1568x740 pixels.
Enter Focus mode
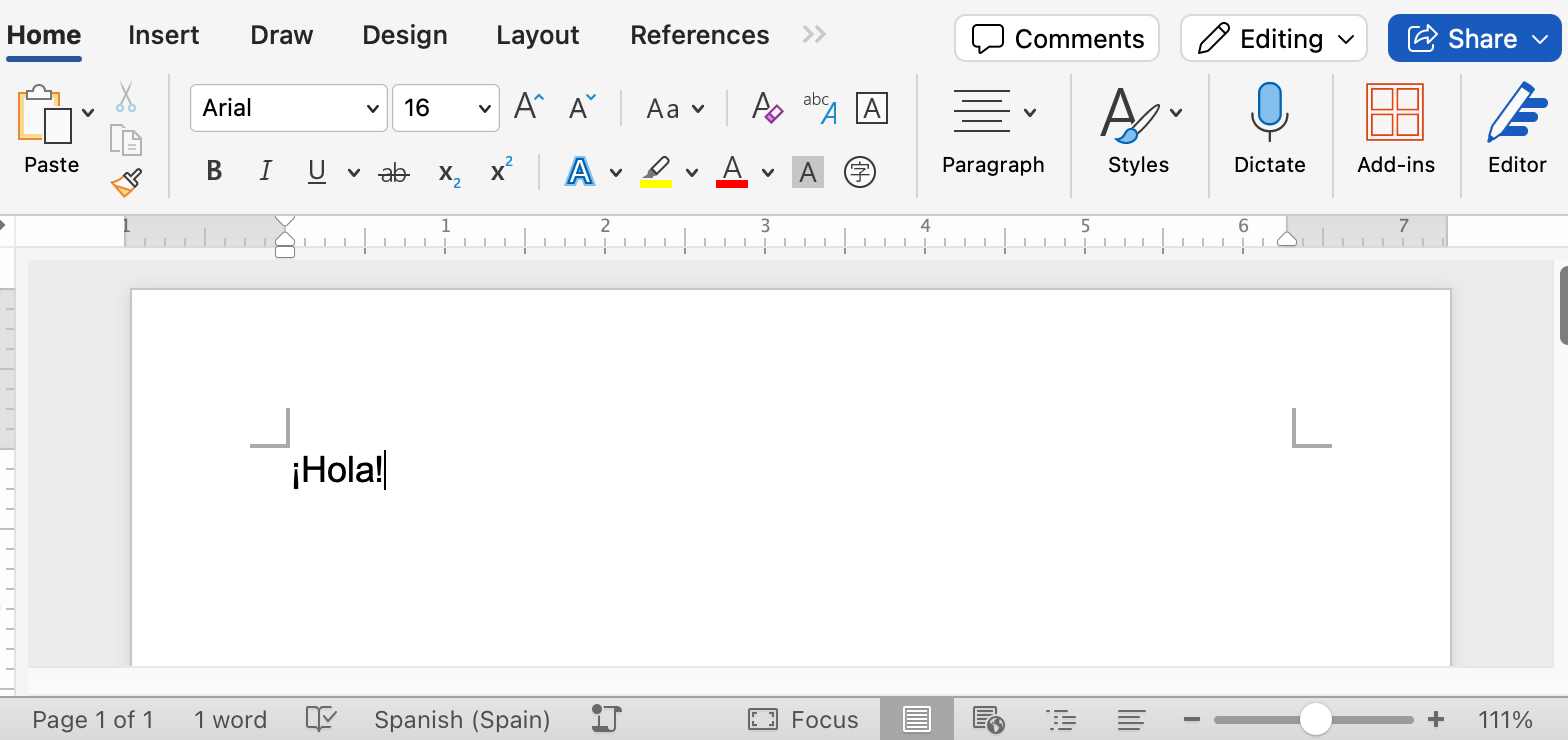803,719
